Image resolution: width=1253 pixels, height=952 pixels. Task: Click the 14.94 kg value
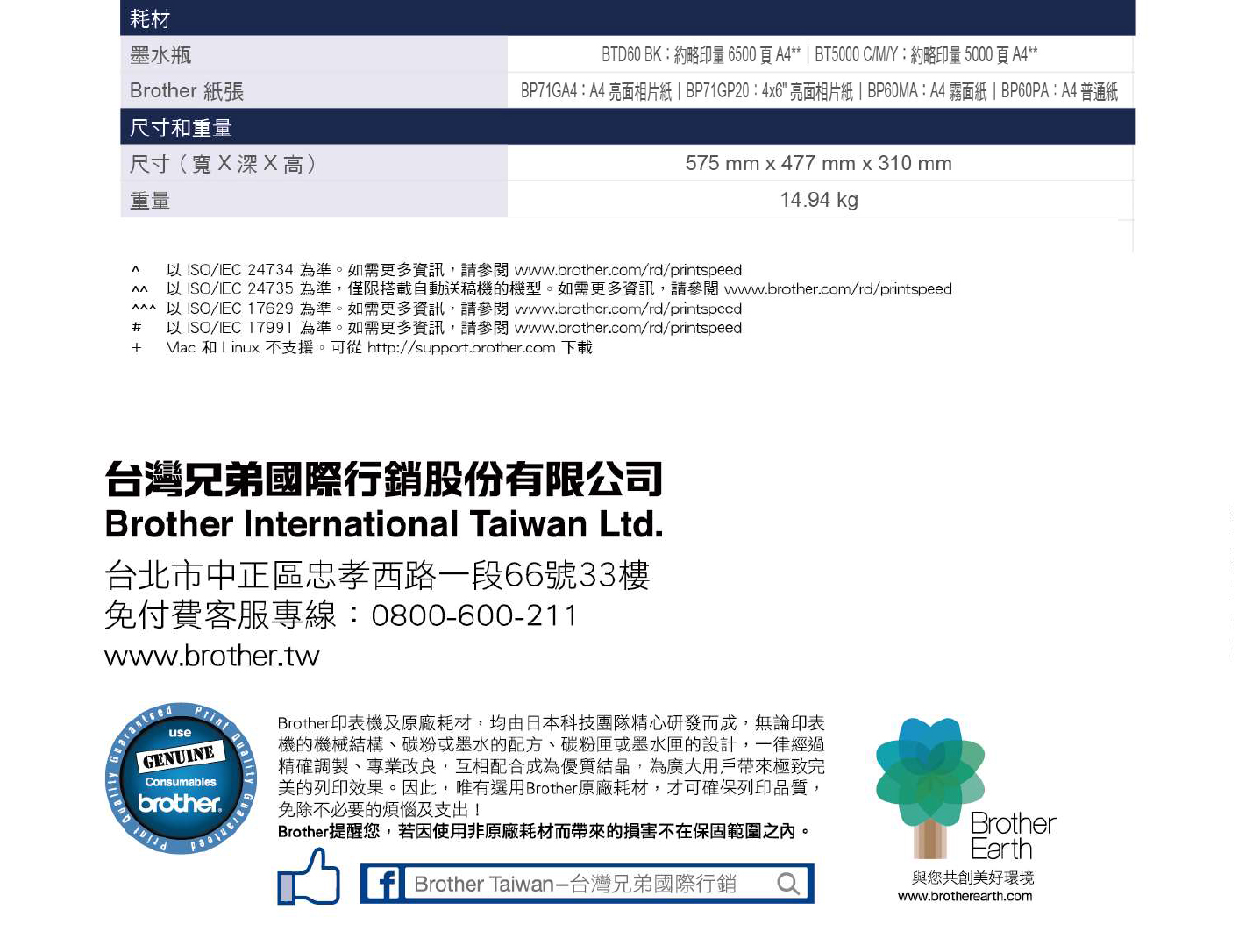point(819,200)
